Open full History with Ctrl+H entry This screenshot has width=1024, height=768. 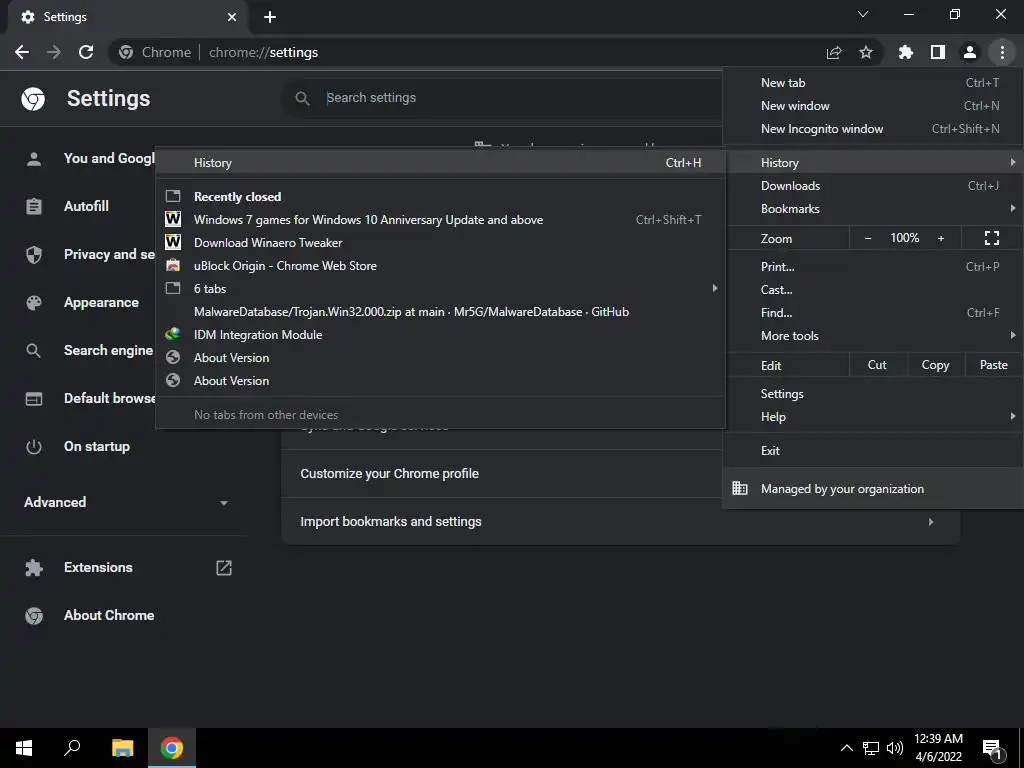click(x=440, y=163)
